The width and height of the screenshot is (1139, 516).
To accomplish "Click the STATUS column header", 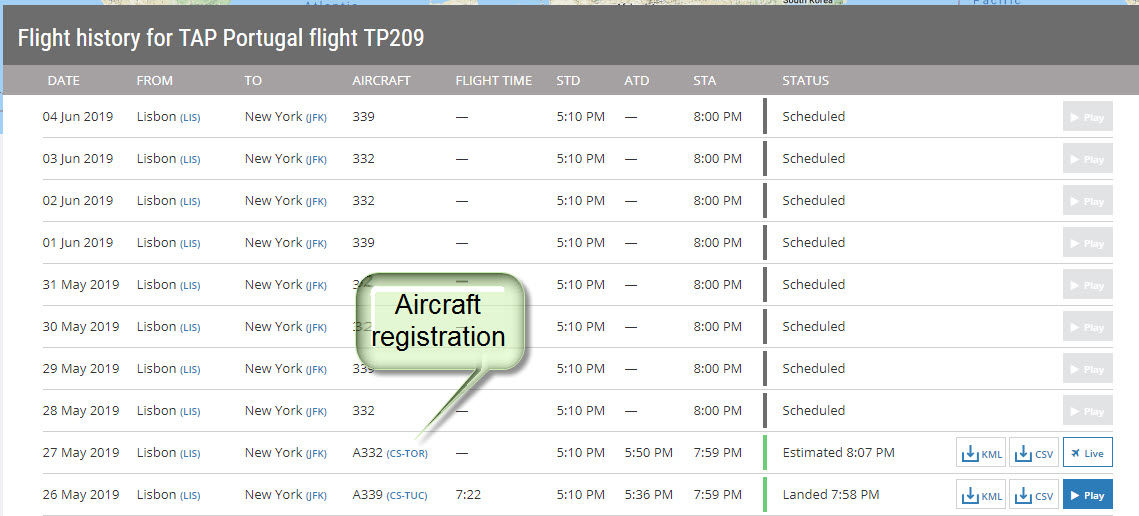I will coord(805,80).
